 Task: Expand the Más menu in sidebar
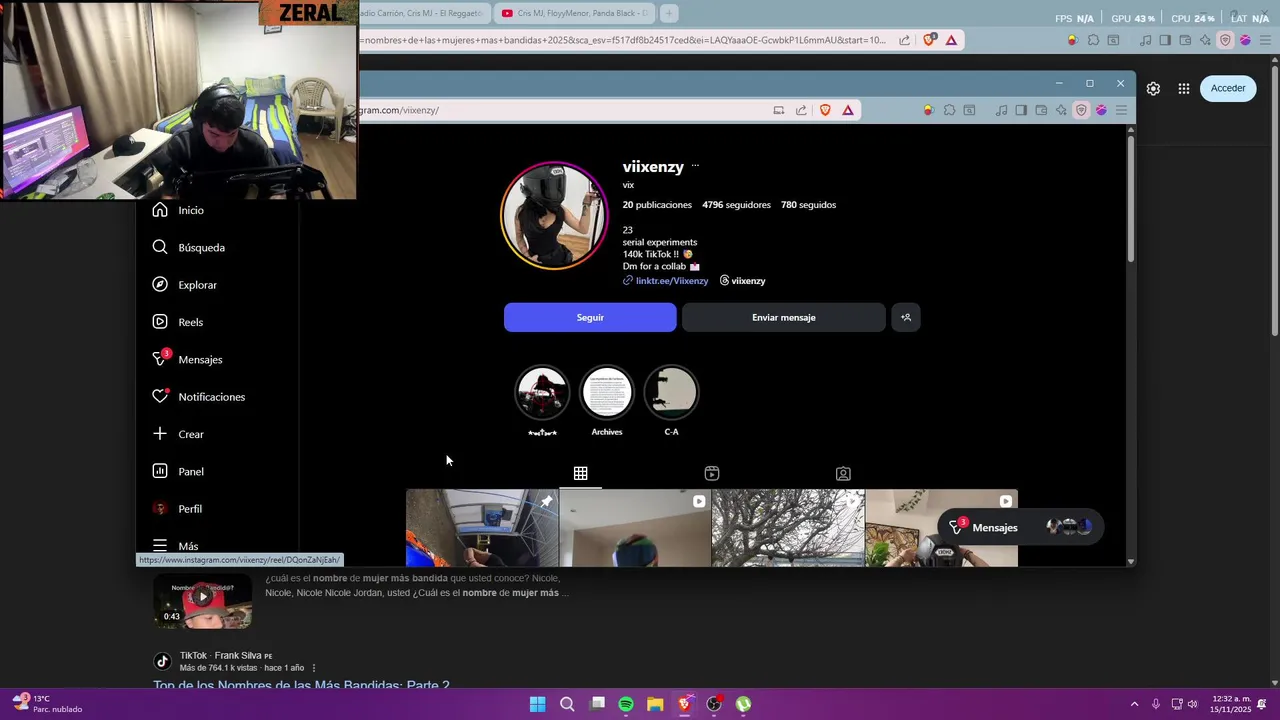coord(176,546)
